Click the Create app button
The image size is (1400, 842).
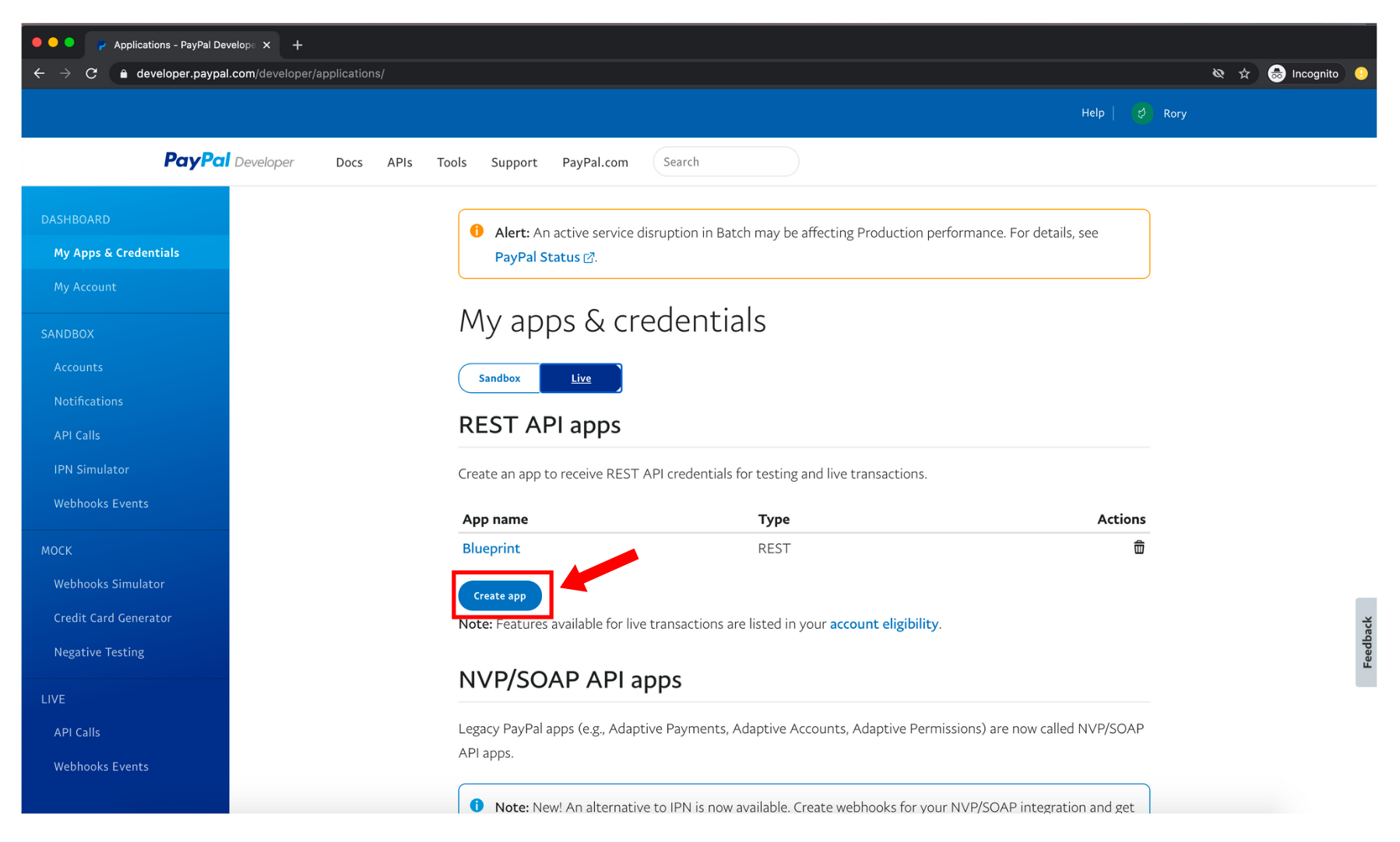tap(500, 595)
